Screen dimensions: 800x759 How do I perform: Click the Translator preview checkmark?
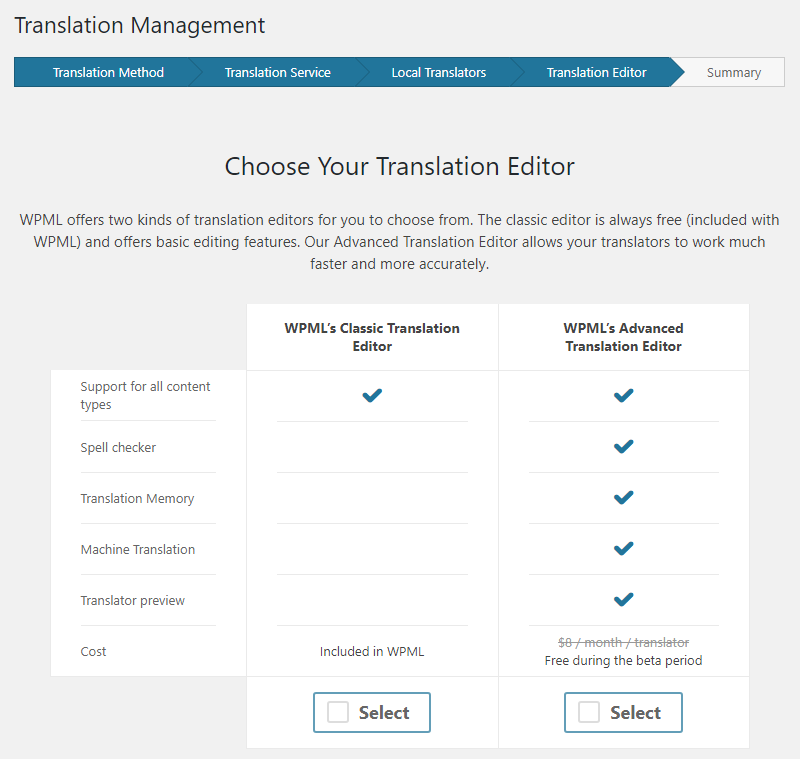(623, 599)
